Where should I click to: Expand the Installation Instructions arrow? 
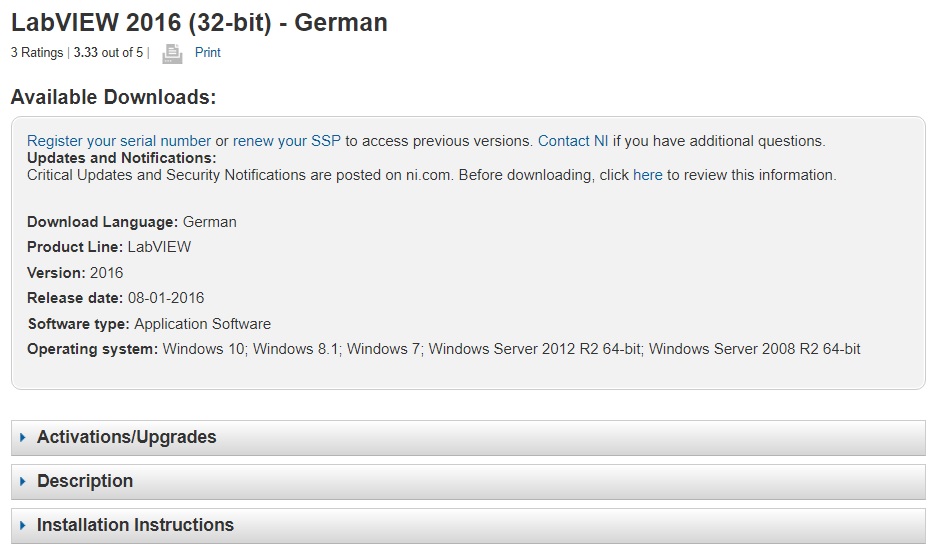point(23,526)
